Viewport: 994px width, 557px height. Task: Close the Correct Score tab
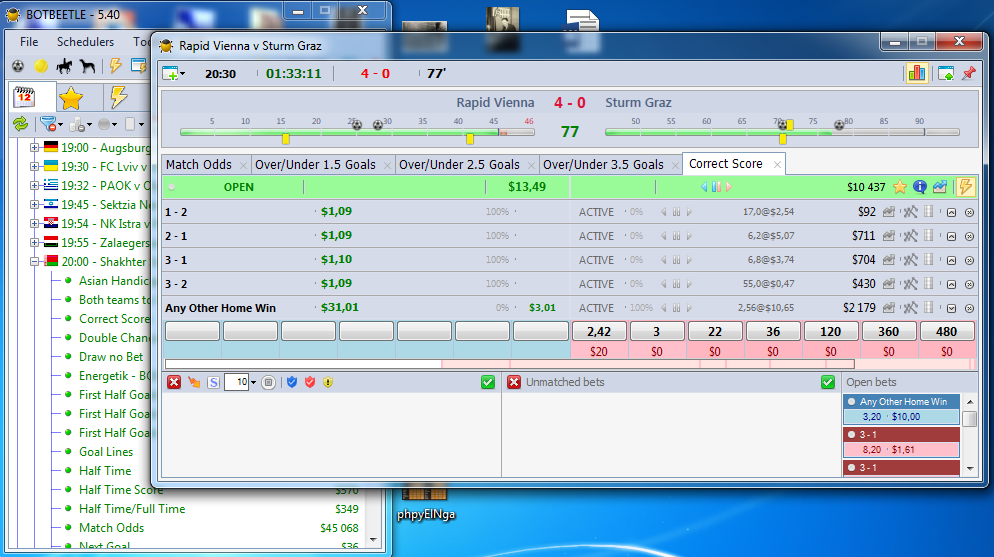(x=777, y=165)
